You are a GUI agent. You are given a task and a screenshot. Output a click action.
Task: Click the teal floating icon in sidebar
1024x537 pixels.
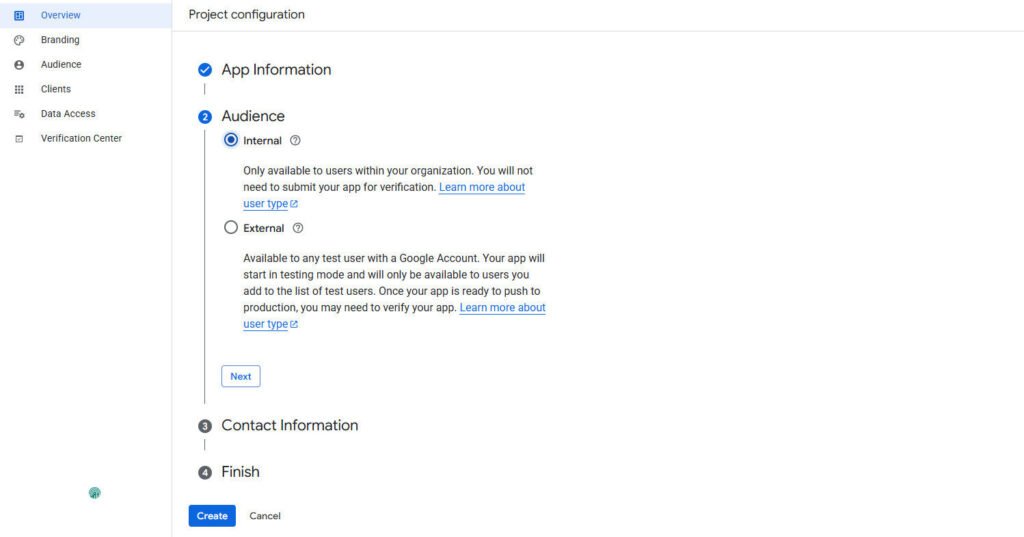point(95,493)
